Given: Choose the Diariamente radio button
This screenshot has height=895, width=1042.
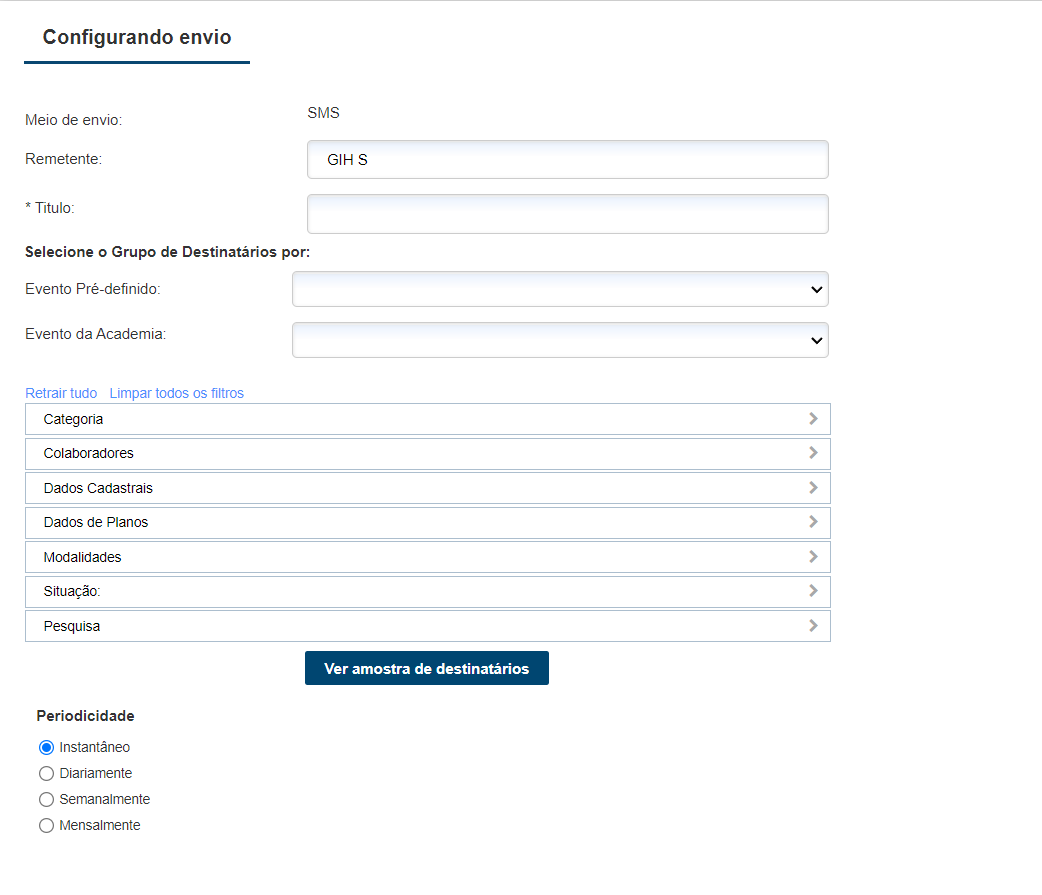Looking at the screenshot, I should tap(46, 773).
